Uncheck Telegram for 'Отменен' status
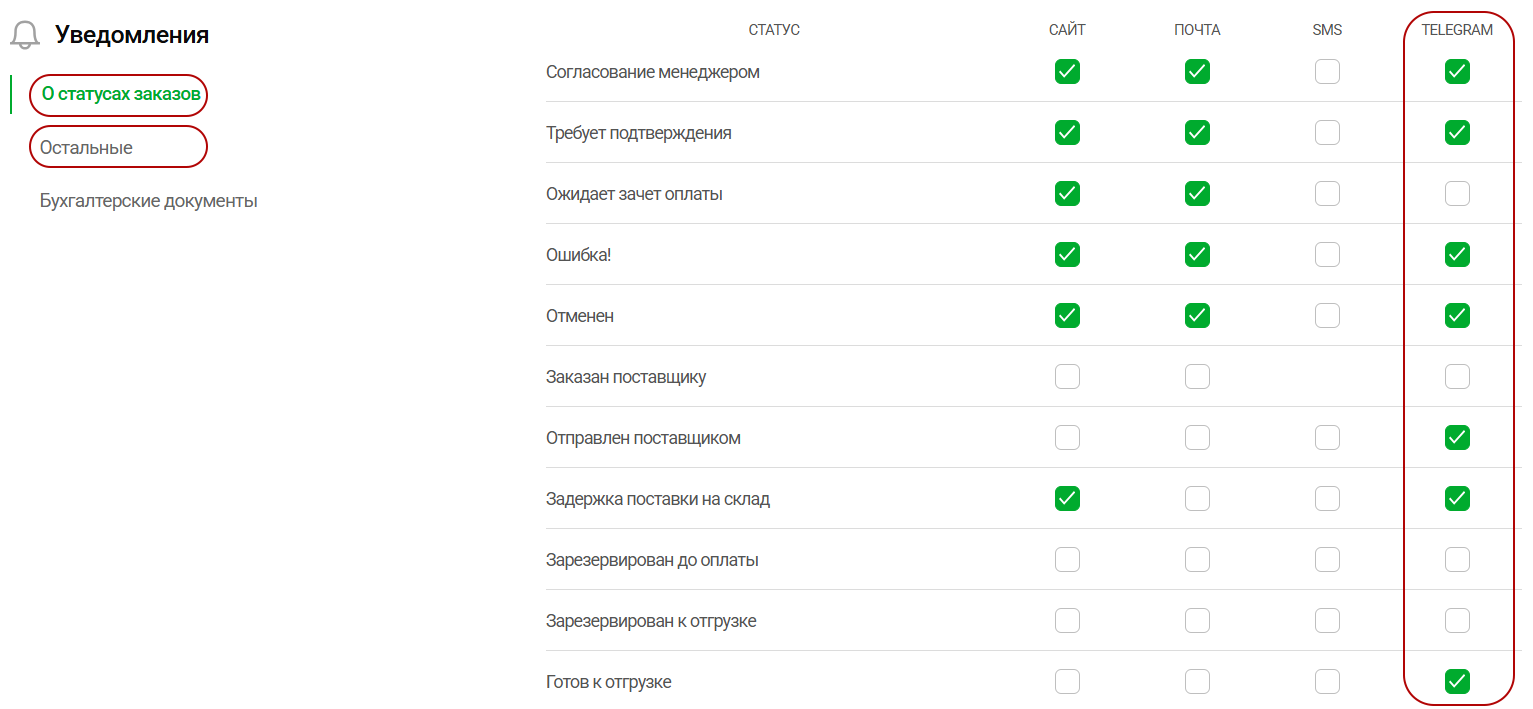The image size is (1533, 709). (x=1457, y=316)
